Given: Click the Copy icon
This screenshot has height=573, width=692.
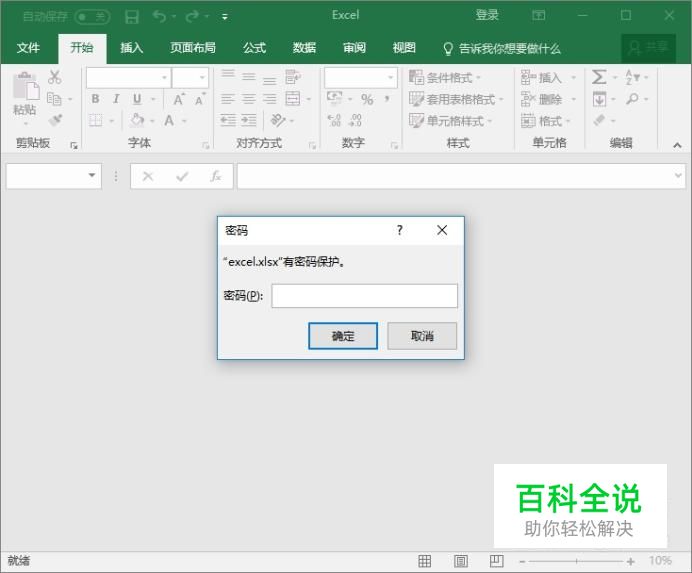Looking at the screenshot, I should [54, 99].
